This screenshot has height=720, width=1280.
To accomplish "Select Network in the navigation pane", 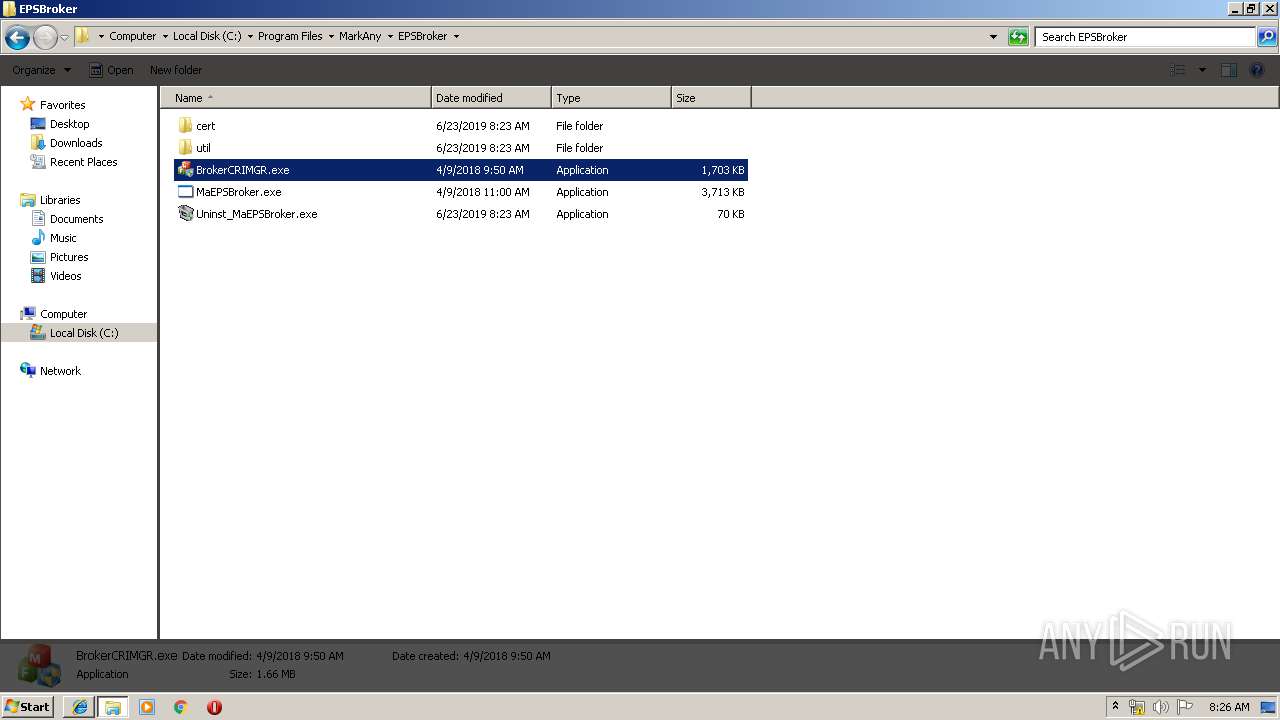I will tap(60, 371).
